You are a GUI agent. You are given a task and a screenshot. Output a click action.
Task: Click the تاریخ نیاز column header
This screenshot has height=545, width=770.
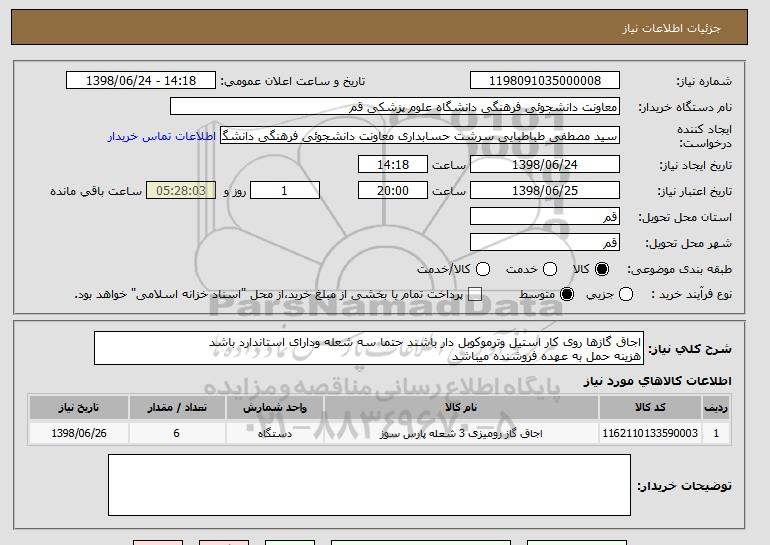(x=79, y=408)
